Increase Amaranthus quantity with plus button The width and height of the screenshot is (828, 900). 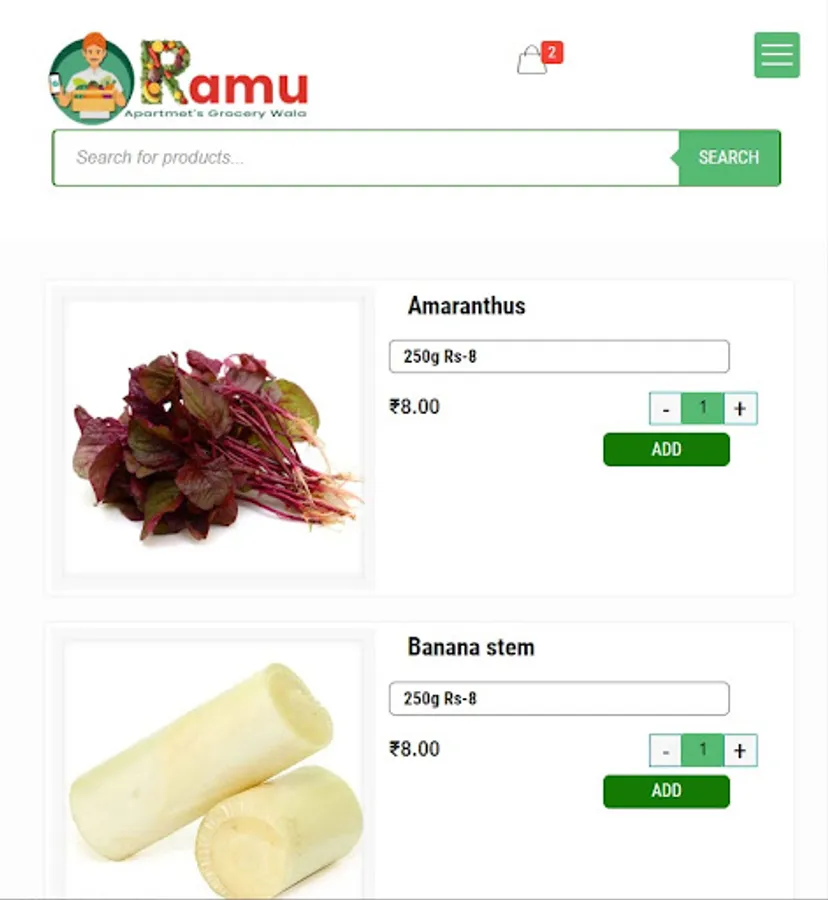[x=740, y=409]
